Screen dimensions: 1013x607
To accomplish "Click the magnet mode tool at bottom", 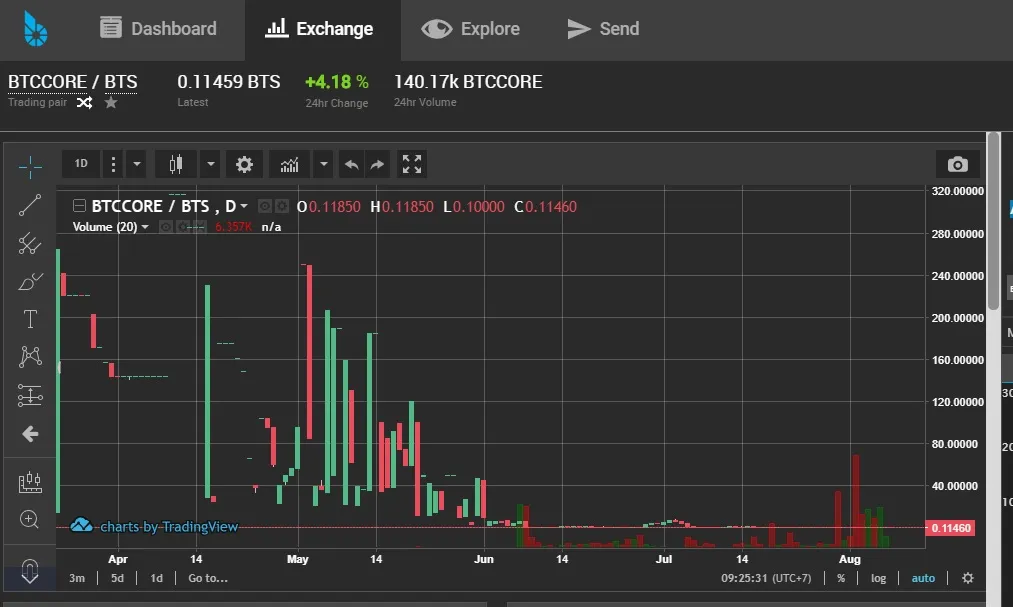I will point(30,571).
